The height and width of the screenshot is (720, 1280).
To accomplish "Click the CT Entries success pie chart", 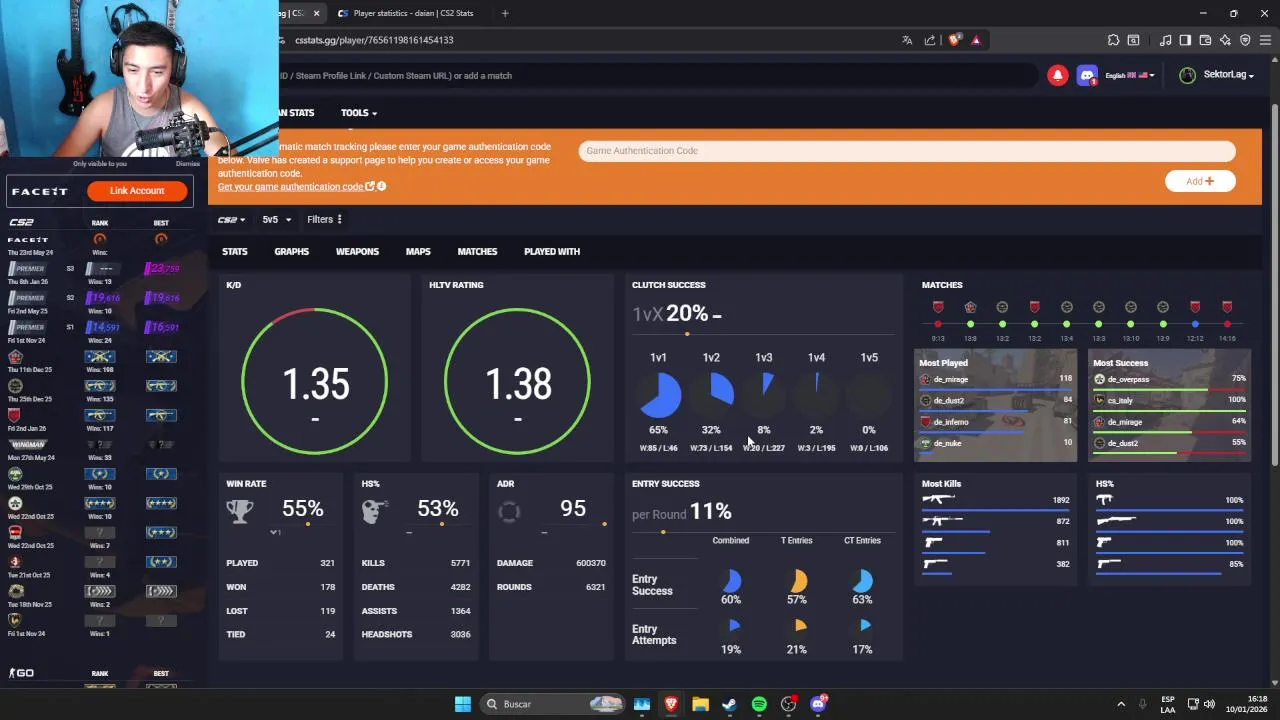I will [864, 581].
